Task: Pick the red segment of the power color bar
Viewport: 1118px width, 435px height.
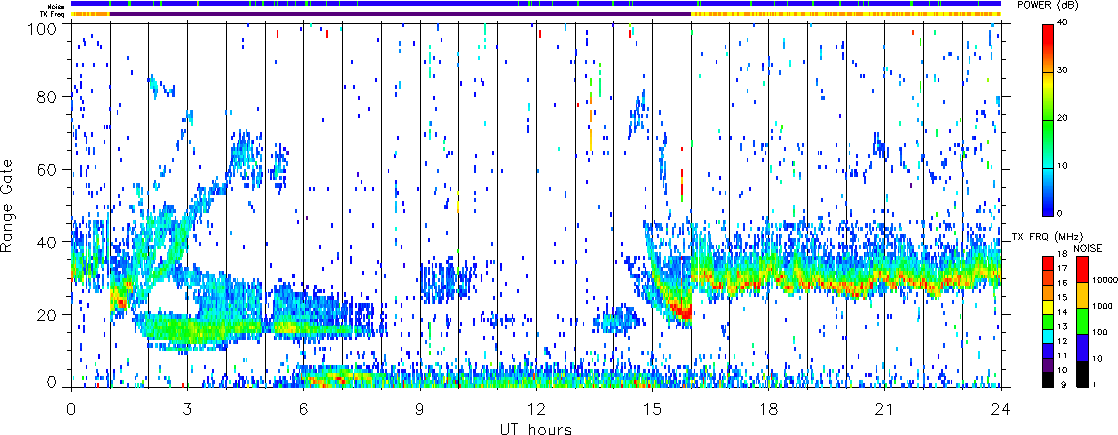Action: (x=1049, y=36)
